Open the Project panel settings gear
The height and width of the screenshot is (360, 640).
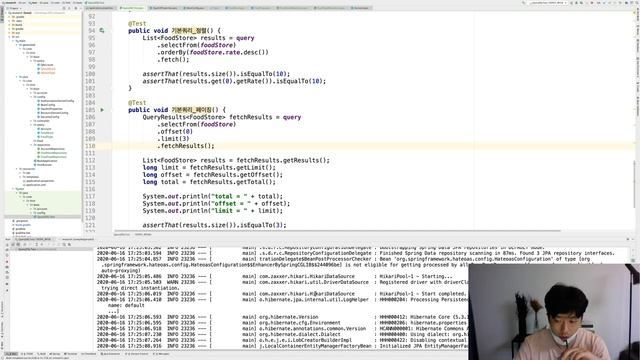(76, 8)
